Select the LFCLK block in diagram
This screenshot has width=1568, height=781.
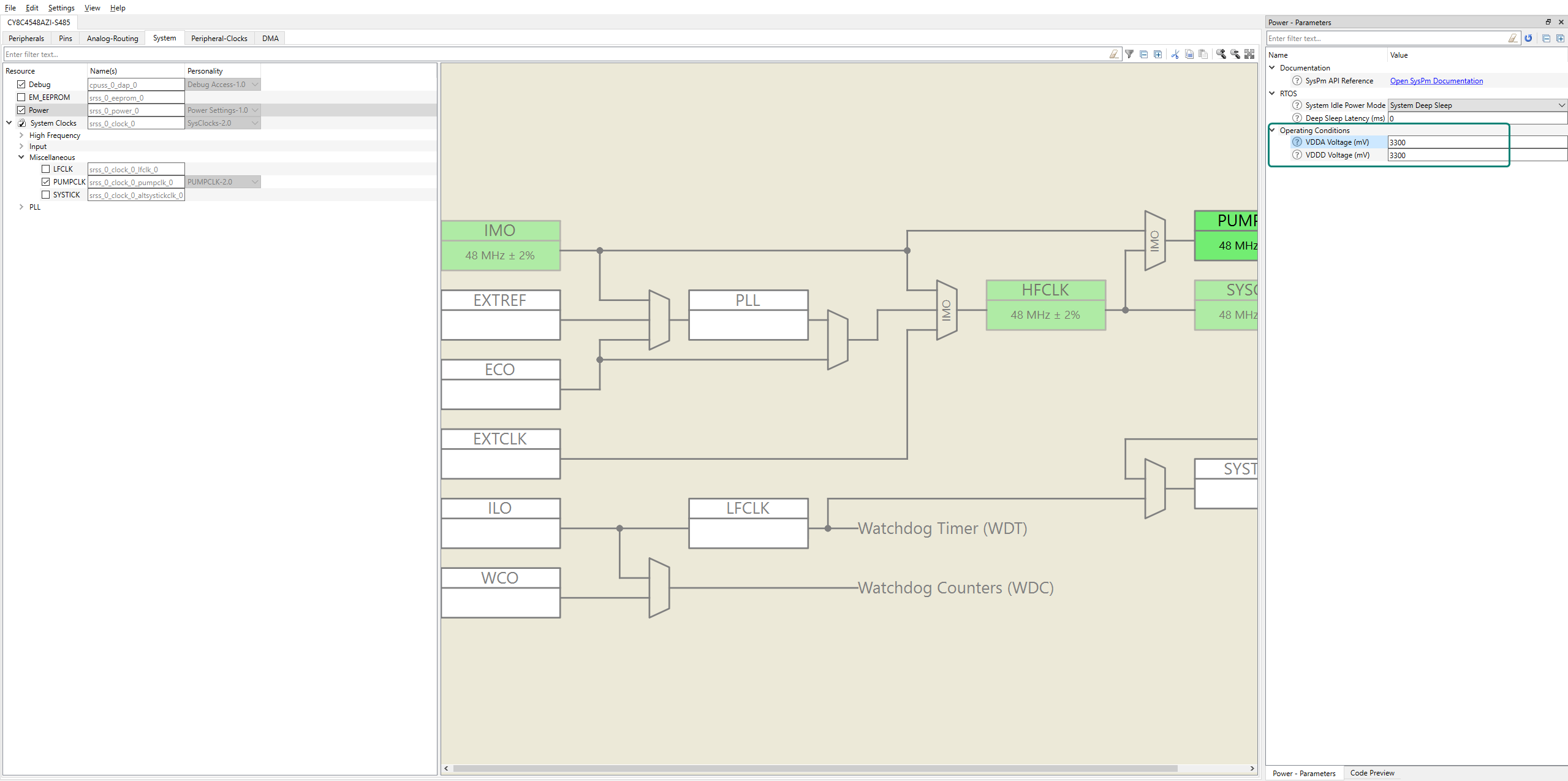tap(748, 524)
